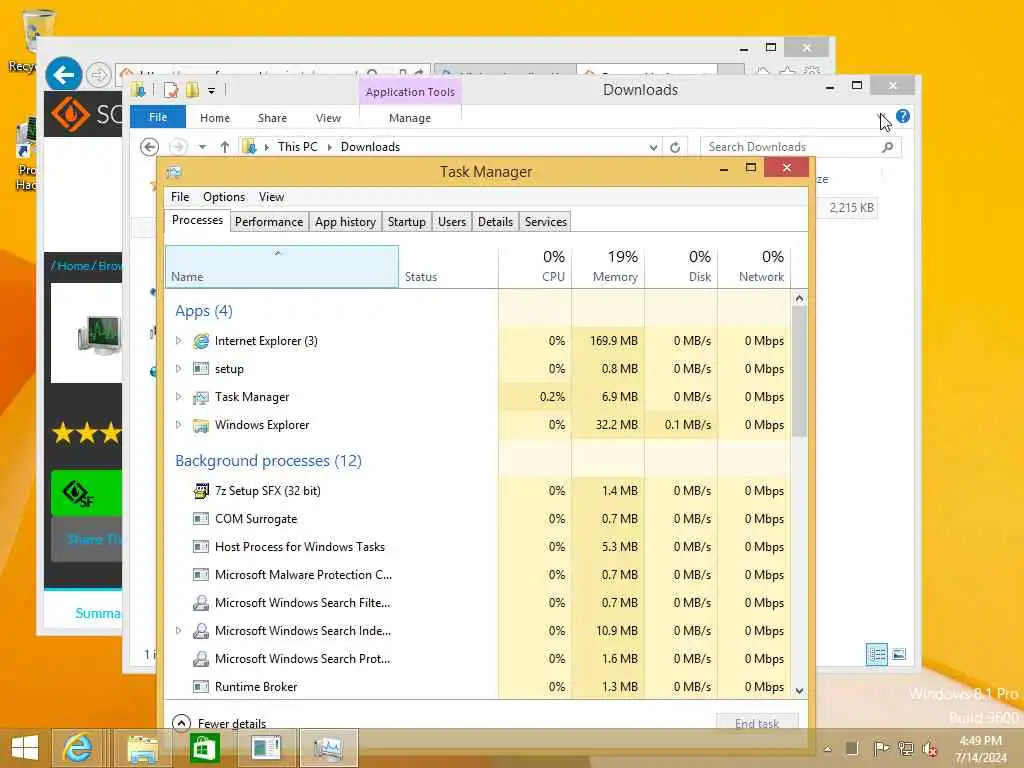Open the Explorer Share ribbon tab
Viewport: 1024px width, 768px height.
coord(272,118)
